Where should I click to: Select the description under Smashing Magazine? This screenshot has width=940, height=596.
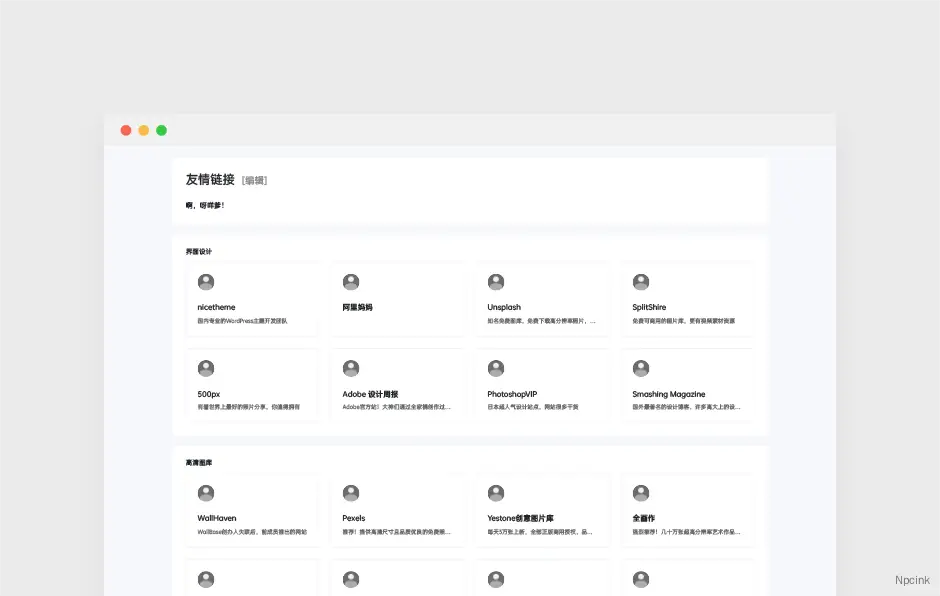(686, 407)
